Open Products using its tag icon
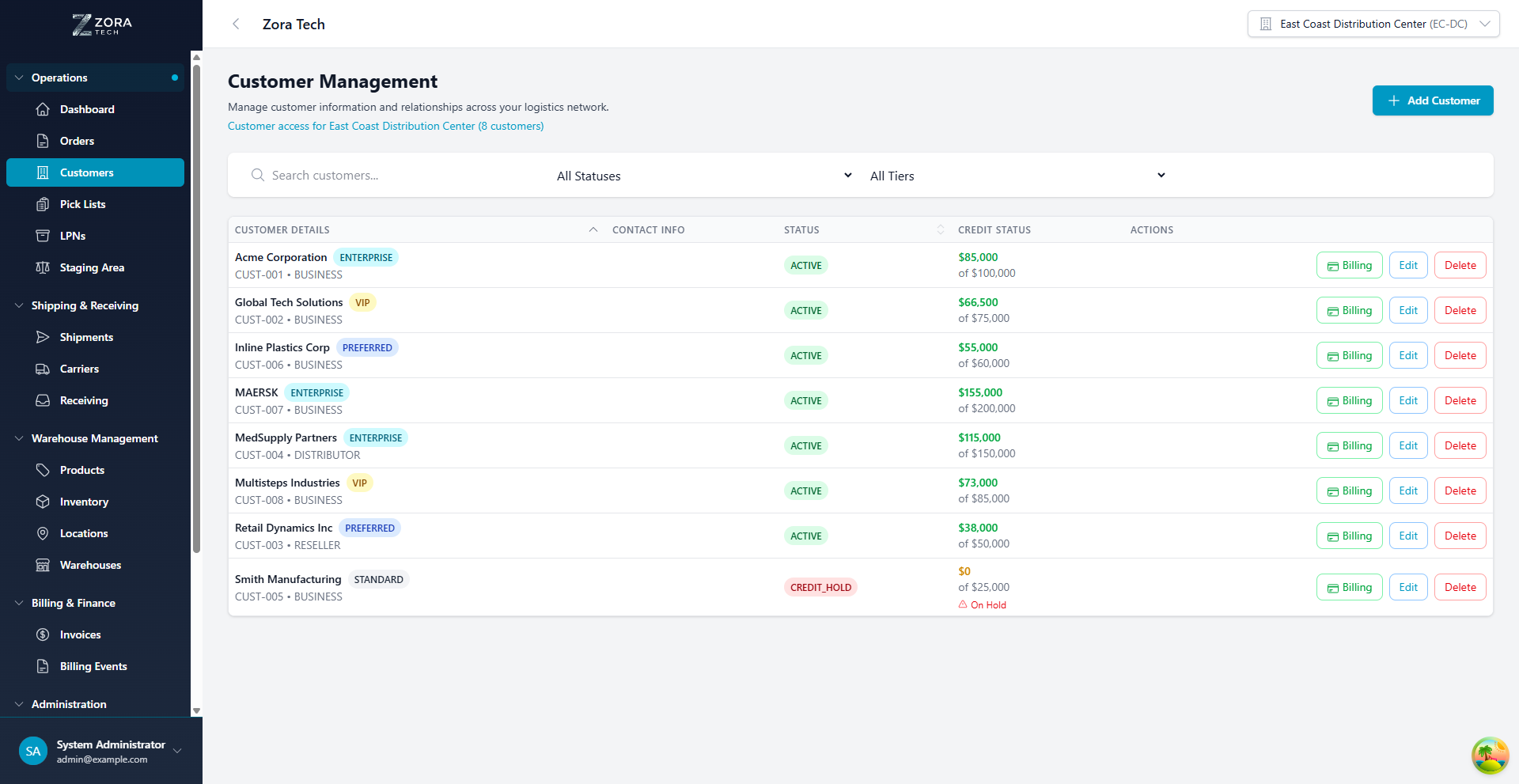 44,469
